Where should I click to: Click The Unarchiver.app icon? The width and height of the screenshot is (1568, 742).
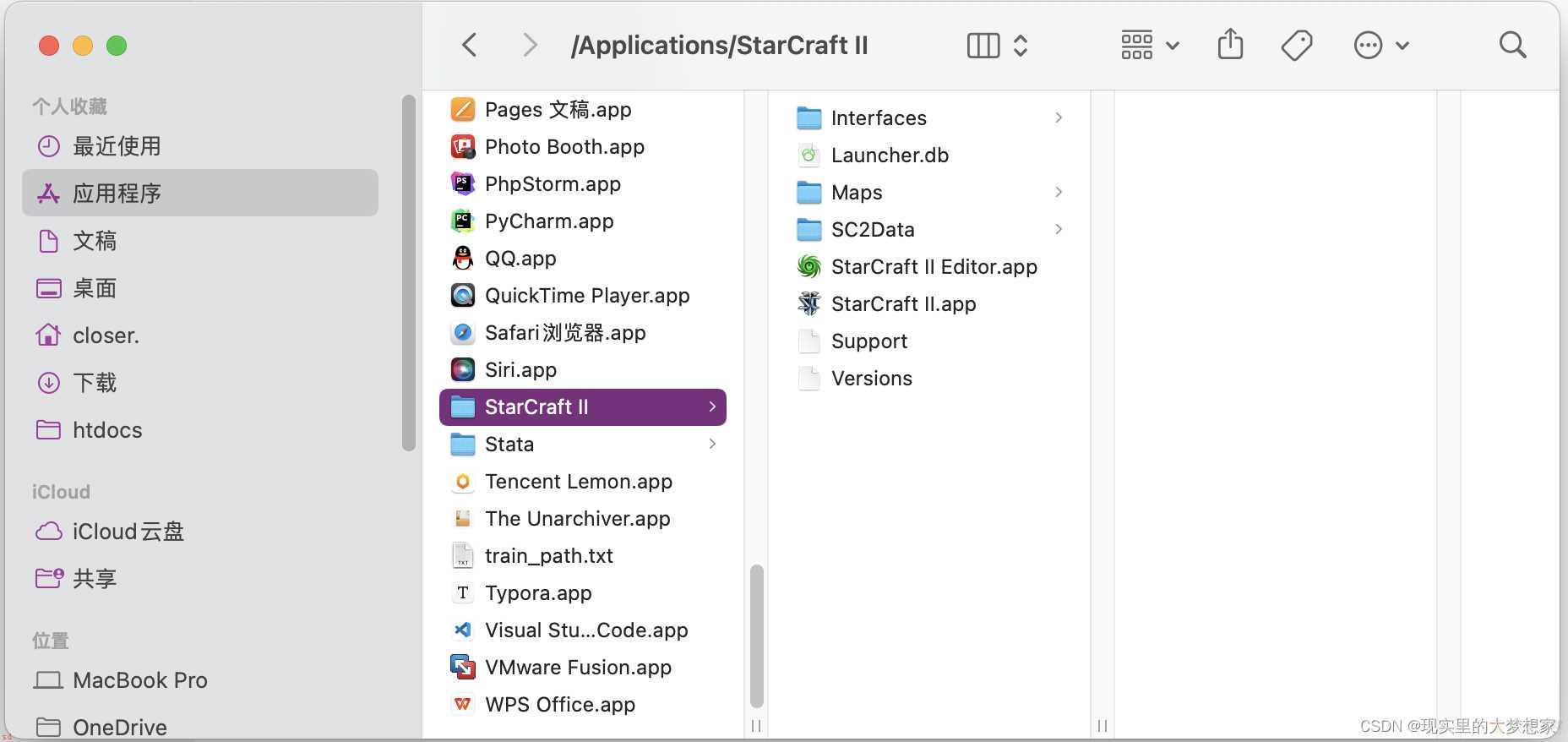click(463, 519)
